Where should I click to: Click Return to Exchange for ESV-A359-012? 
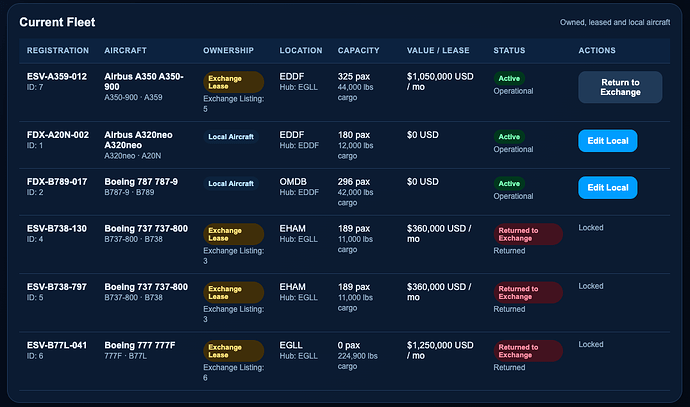tap(620, 87)
